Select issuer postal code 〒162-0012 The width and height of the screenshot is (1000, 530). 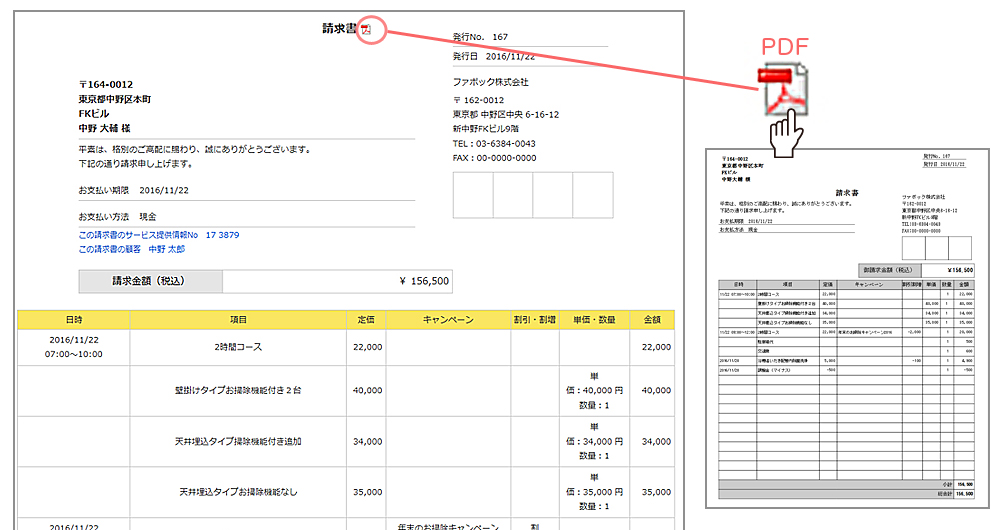(478, 100)
